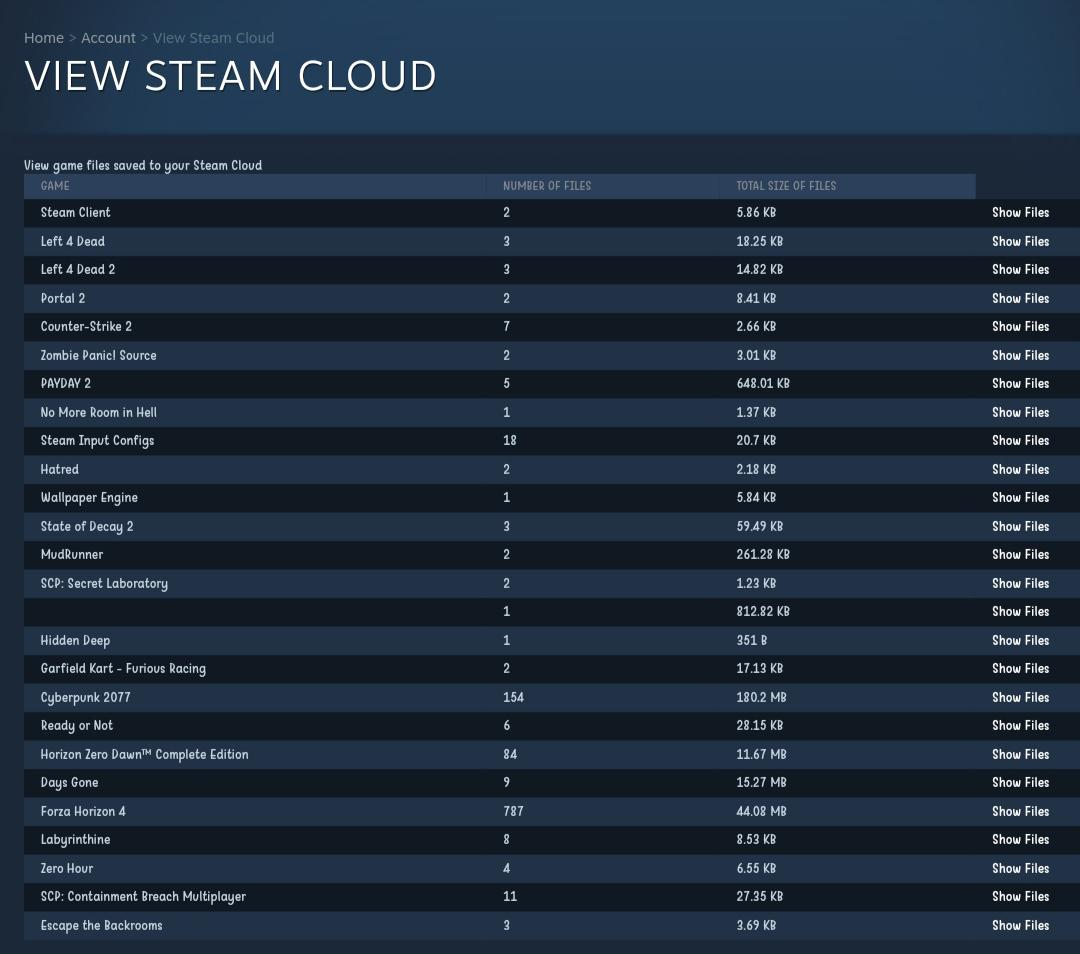Select the Steam Input Configs row name
This screenshot has height=954, width=1080.
pos(97,441)
